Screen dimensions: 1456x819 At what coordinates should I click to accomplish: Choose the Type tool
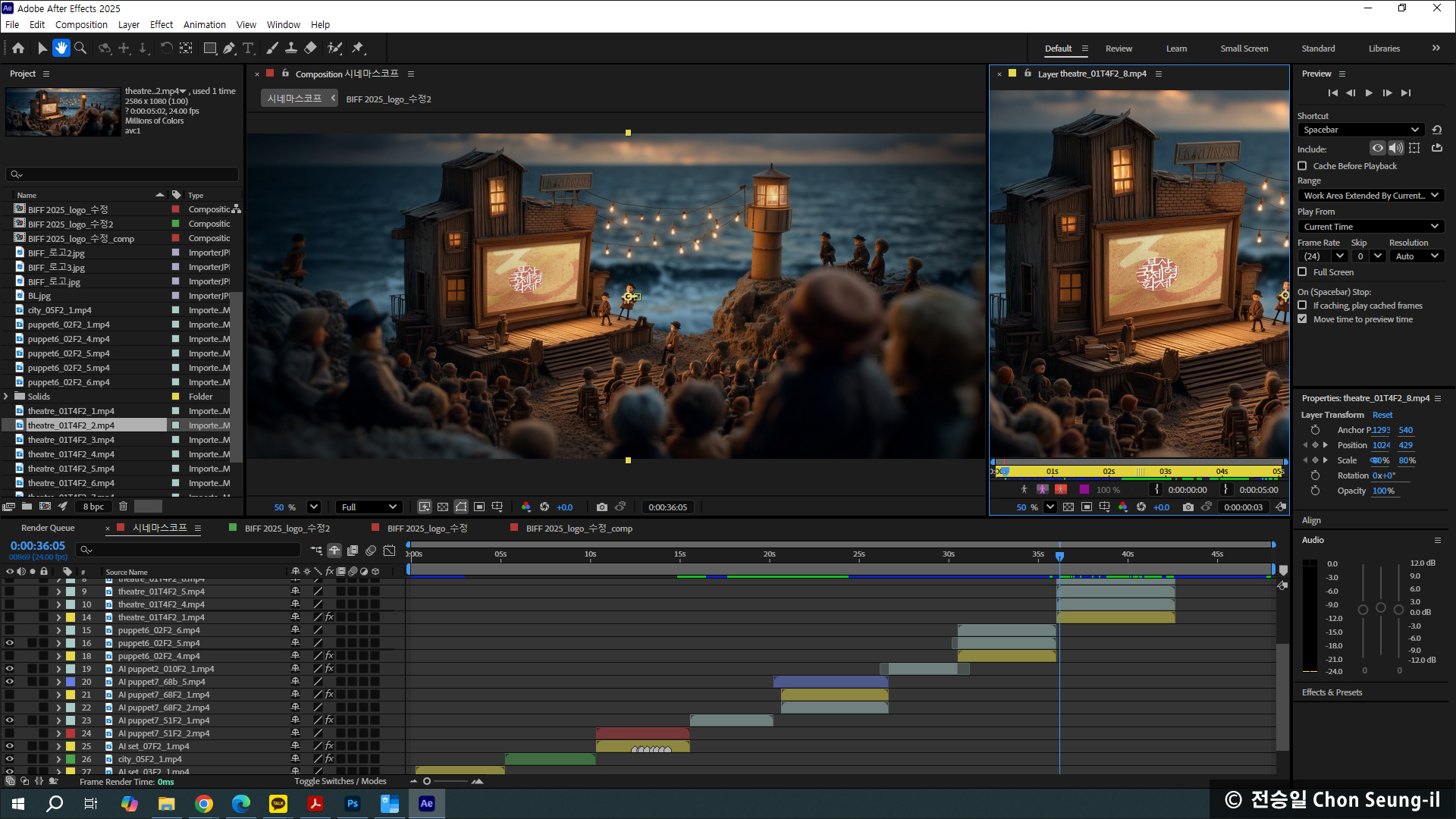click(248, 48)
